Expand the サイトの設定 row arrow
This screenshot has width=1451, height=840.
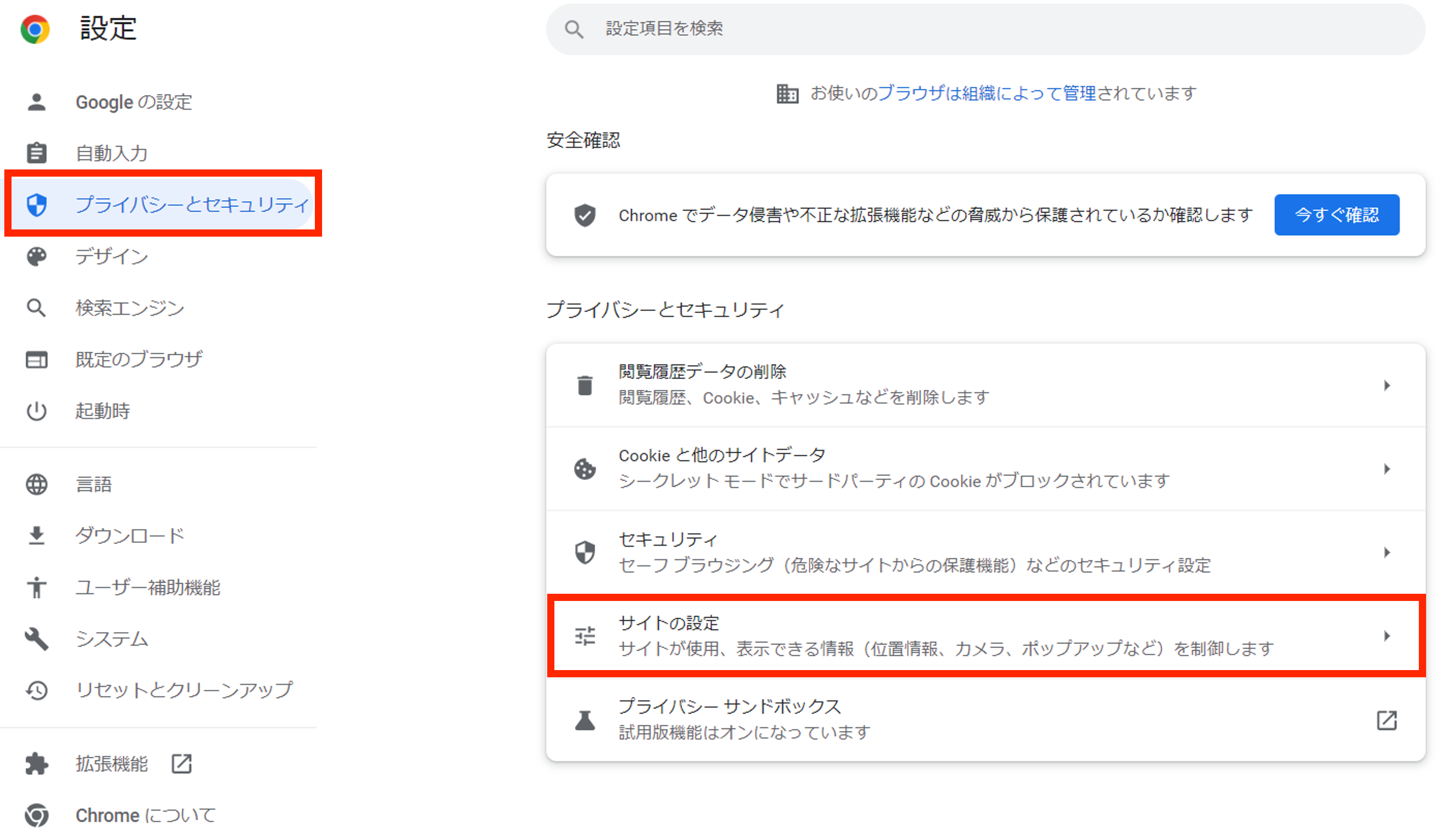pyautogui.click(x=1387, y=636)
